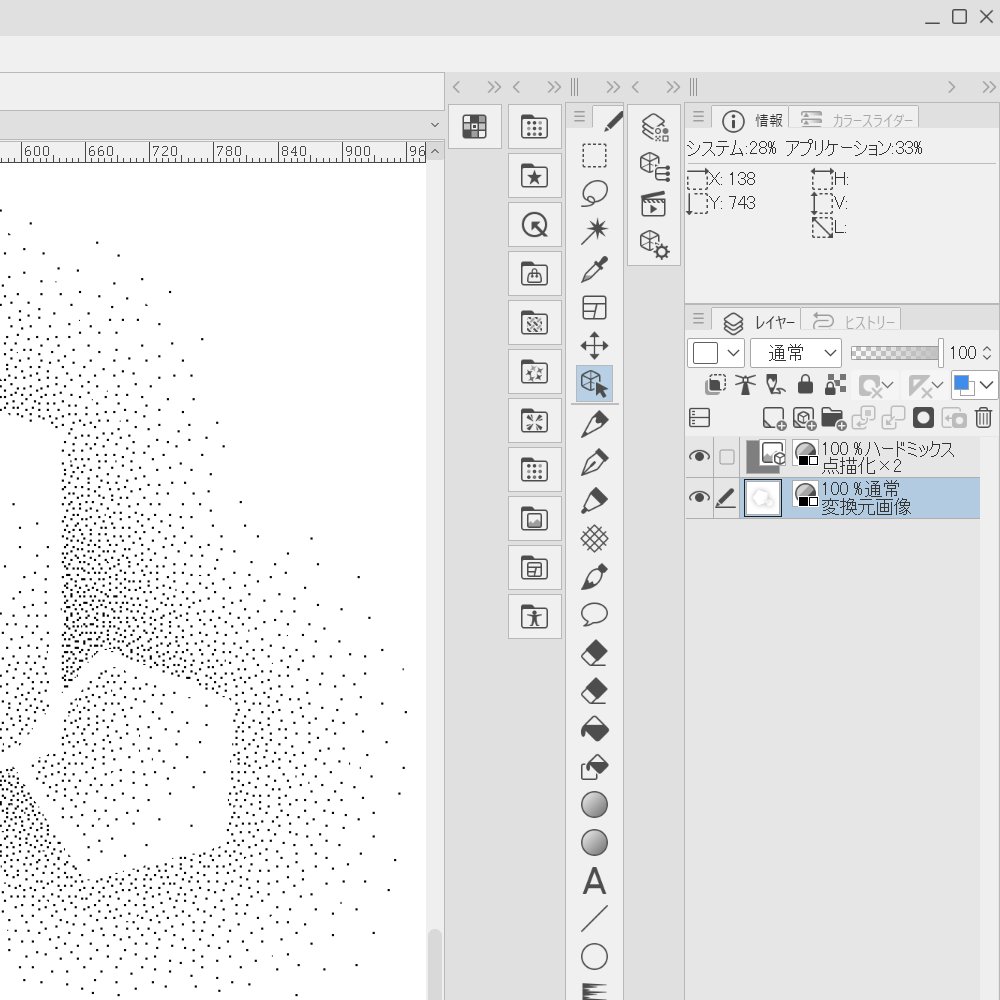Click the vertical canvas scrollbar up arrow
The width and height of the screenshot is (1000, 1000).
[x=435, y=151]
